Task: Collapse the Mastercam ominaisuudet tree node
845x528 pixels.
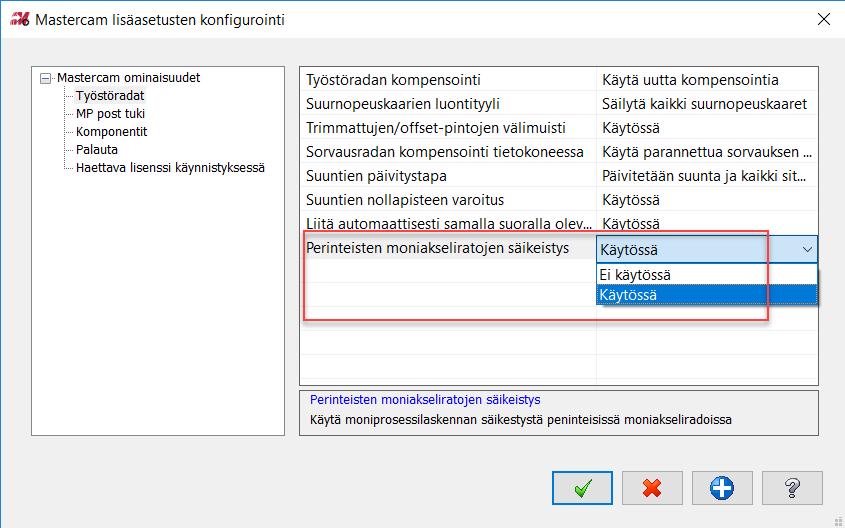Action: pyautogui.click(x=46, y=79)
